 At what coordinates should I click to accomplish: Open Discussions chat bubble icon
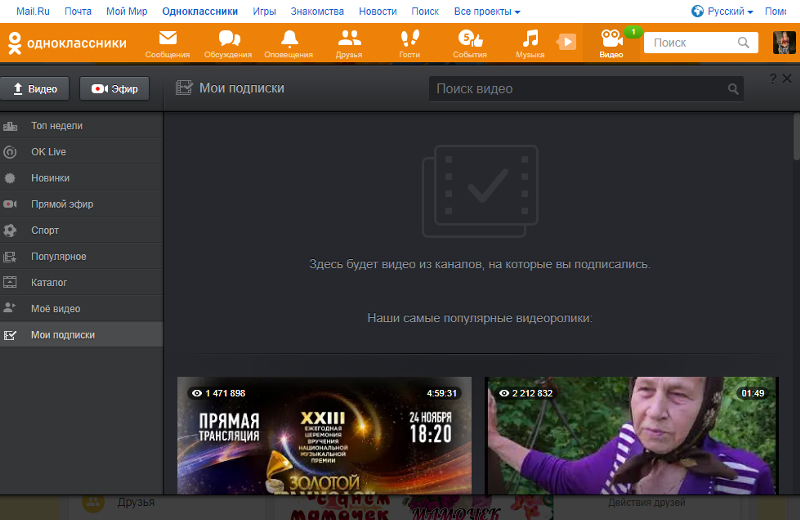point(229,40)
